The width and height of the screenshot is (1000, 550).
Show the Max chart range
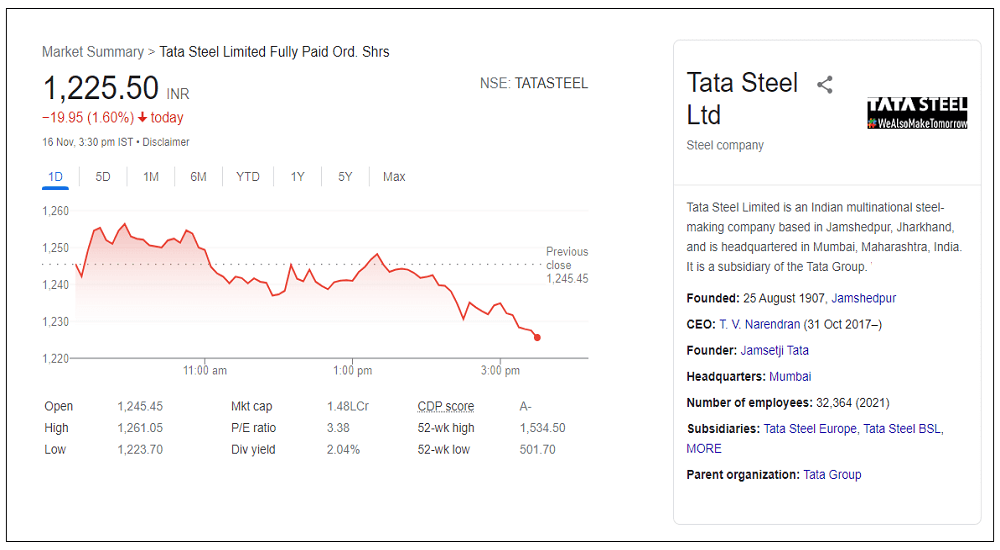coord(394,177)
